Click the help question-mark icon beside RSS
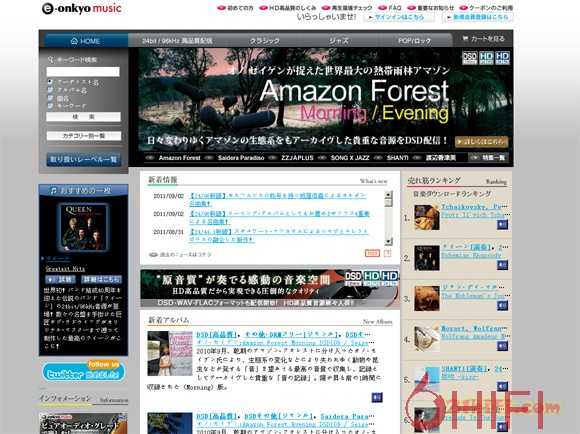Screen dimensions: 580x434 tap(387, 253)
